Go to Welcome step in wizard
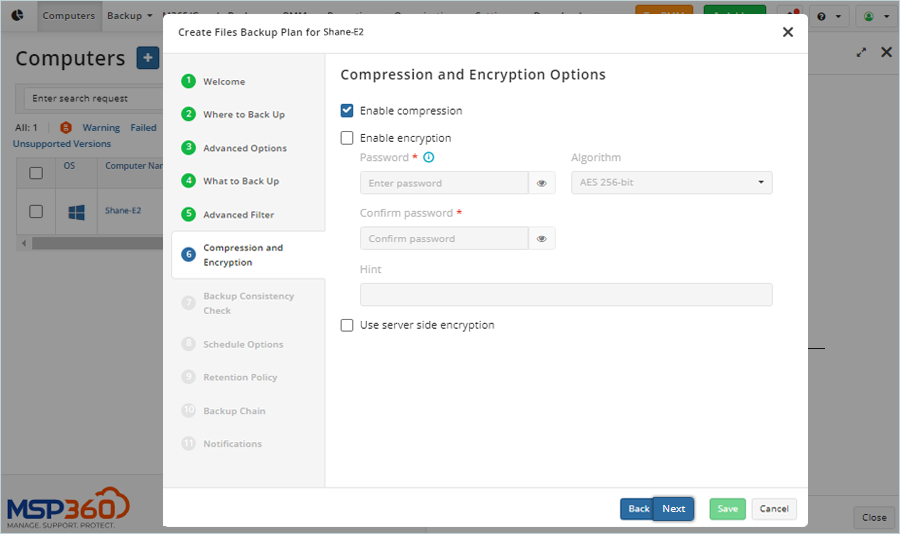This screenshot has width=900, height=534. pyautogui.click(x=223, y=81)
